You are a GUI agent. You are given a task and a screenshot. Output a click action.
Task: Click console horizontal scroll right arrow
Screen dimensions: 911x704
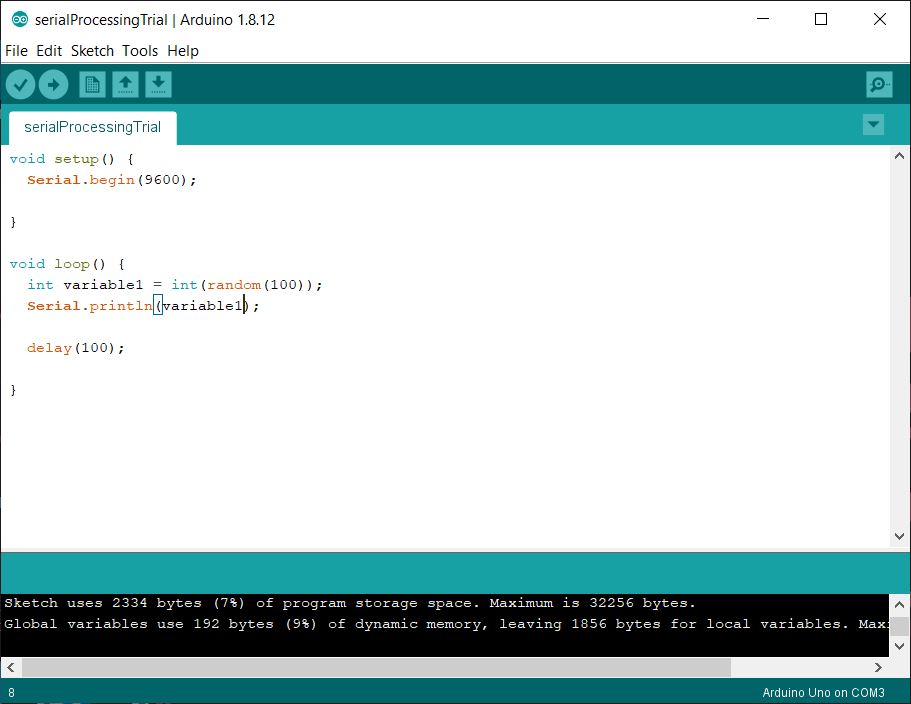coord(878,667)
